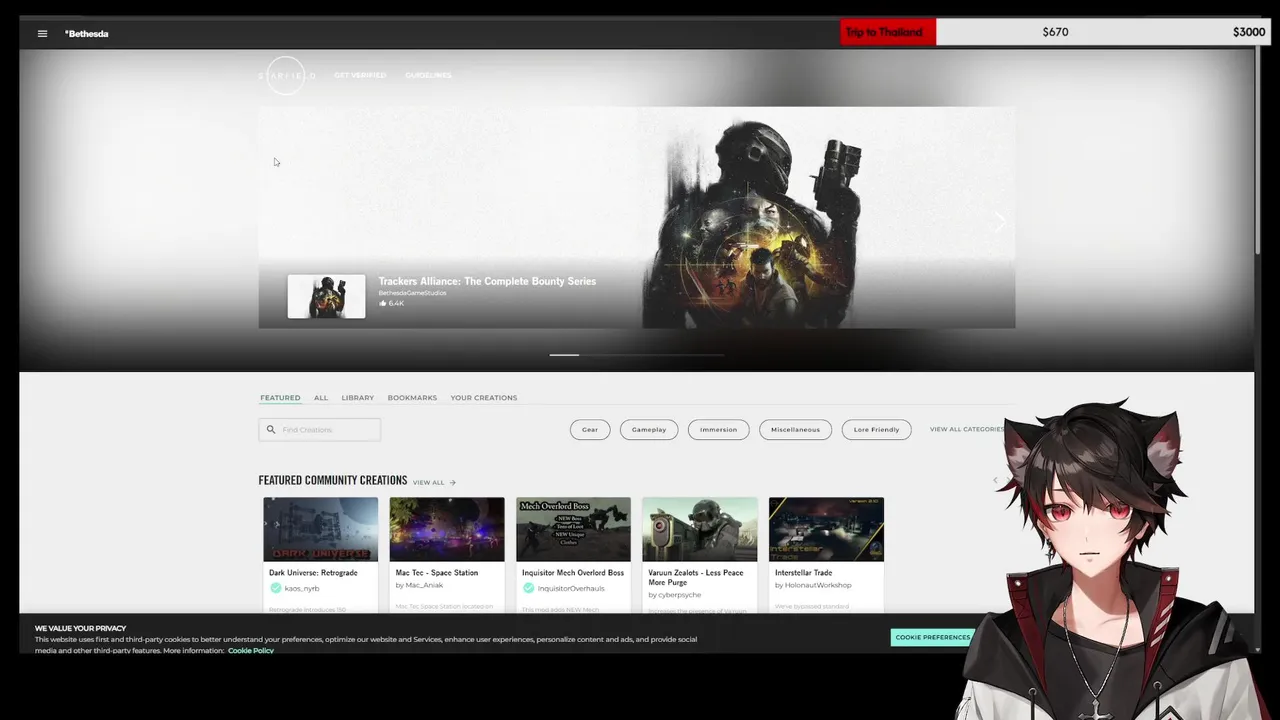Filter by the Miscellaneous category
1280x720 pixels.
point(795,430)
